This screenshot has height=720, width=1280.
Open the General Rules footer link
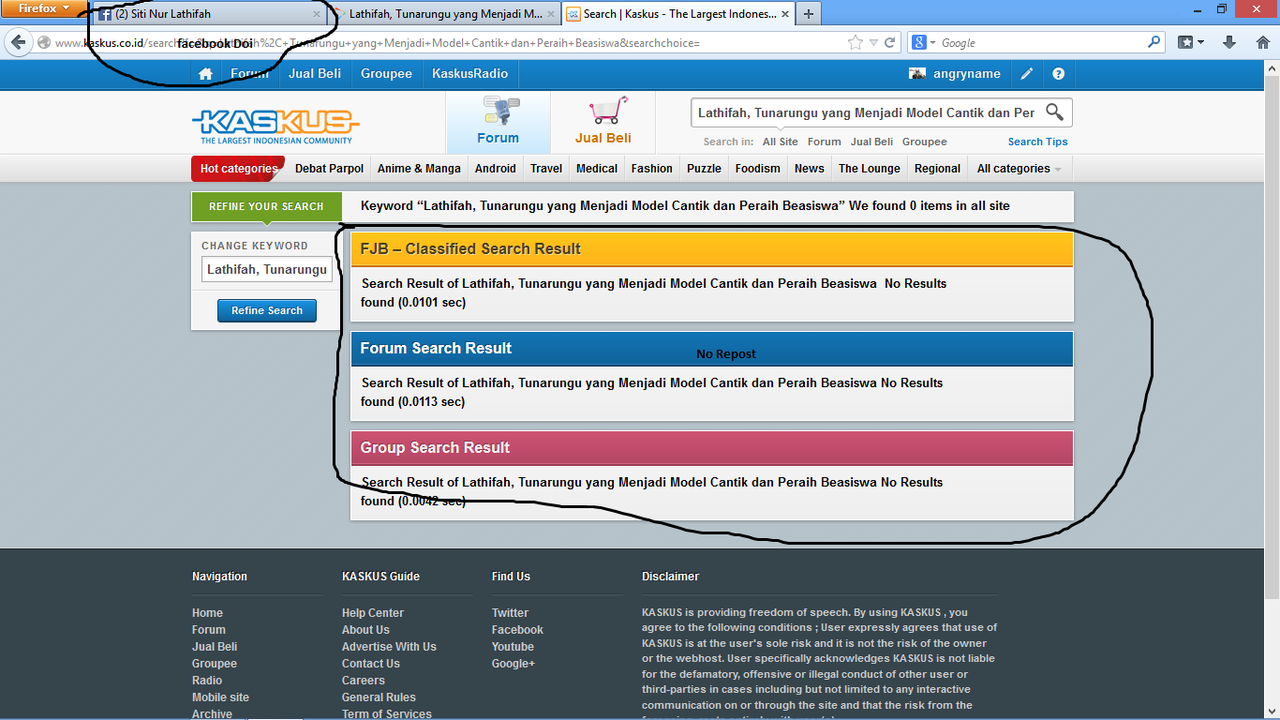pyautogui.click(x=379, y=698)
